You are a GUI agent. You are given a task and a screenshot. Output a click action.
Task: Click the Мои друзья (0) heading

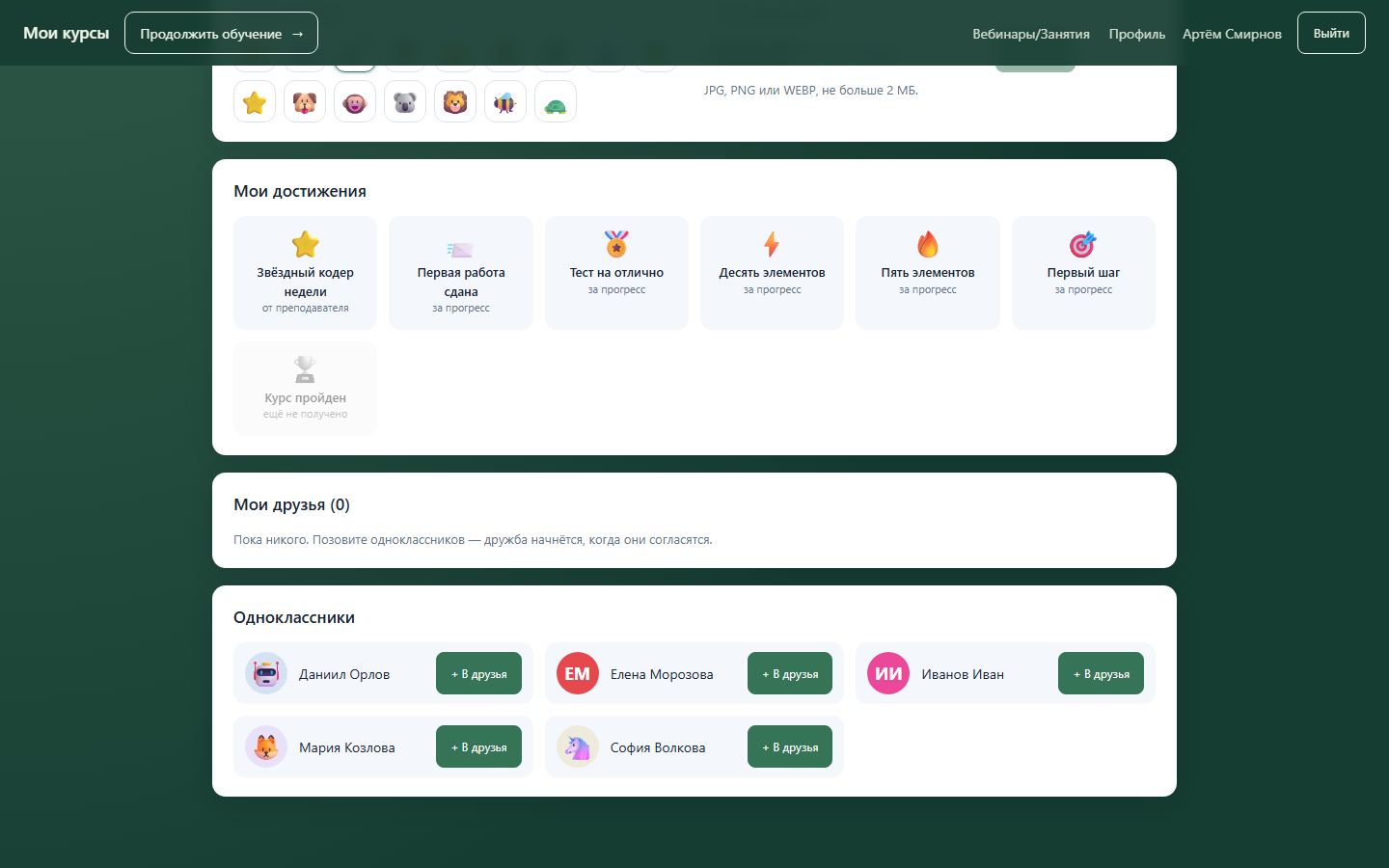click(291, 504)
